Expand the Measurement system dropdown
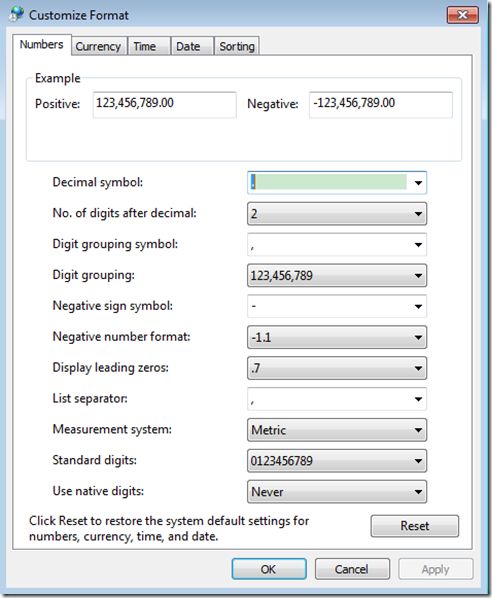 (337, 430)
